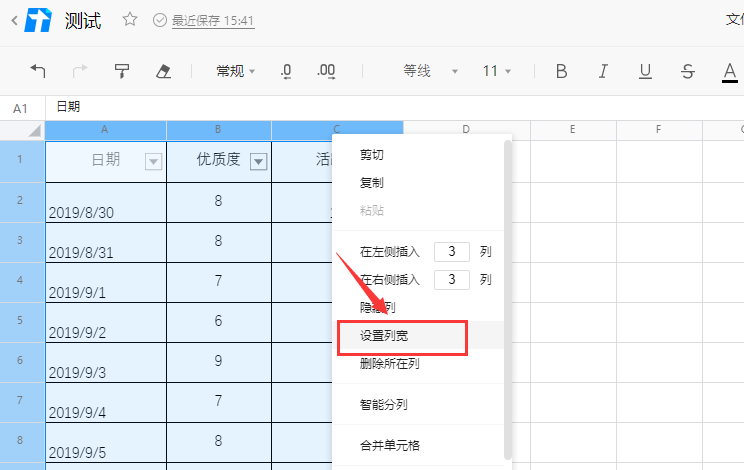Click 智能分列 in the context menu

(x=384, y=405)
